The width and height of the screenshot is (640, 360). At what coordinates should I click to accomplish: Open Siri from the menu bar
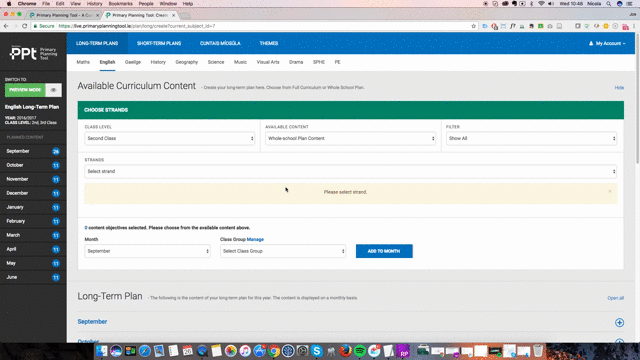point(619,4)
